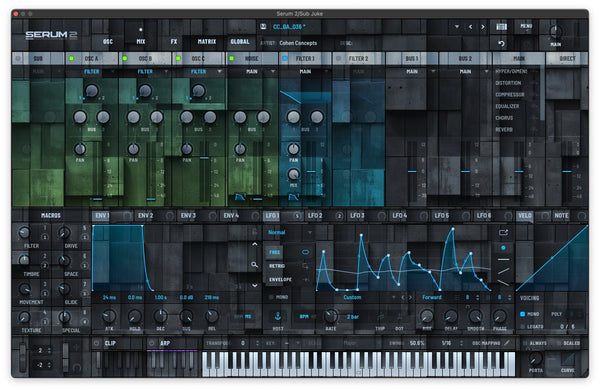
Task: Go to the next preset arrow
Action: [483, 27]
